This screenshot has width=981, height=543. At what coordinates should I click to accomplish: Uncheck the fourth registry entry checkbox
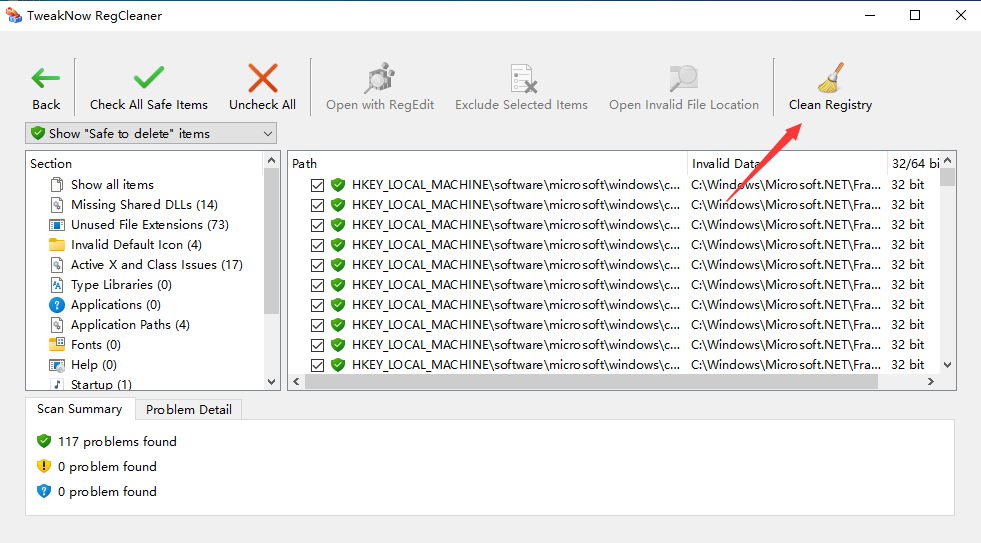[317, 245]
